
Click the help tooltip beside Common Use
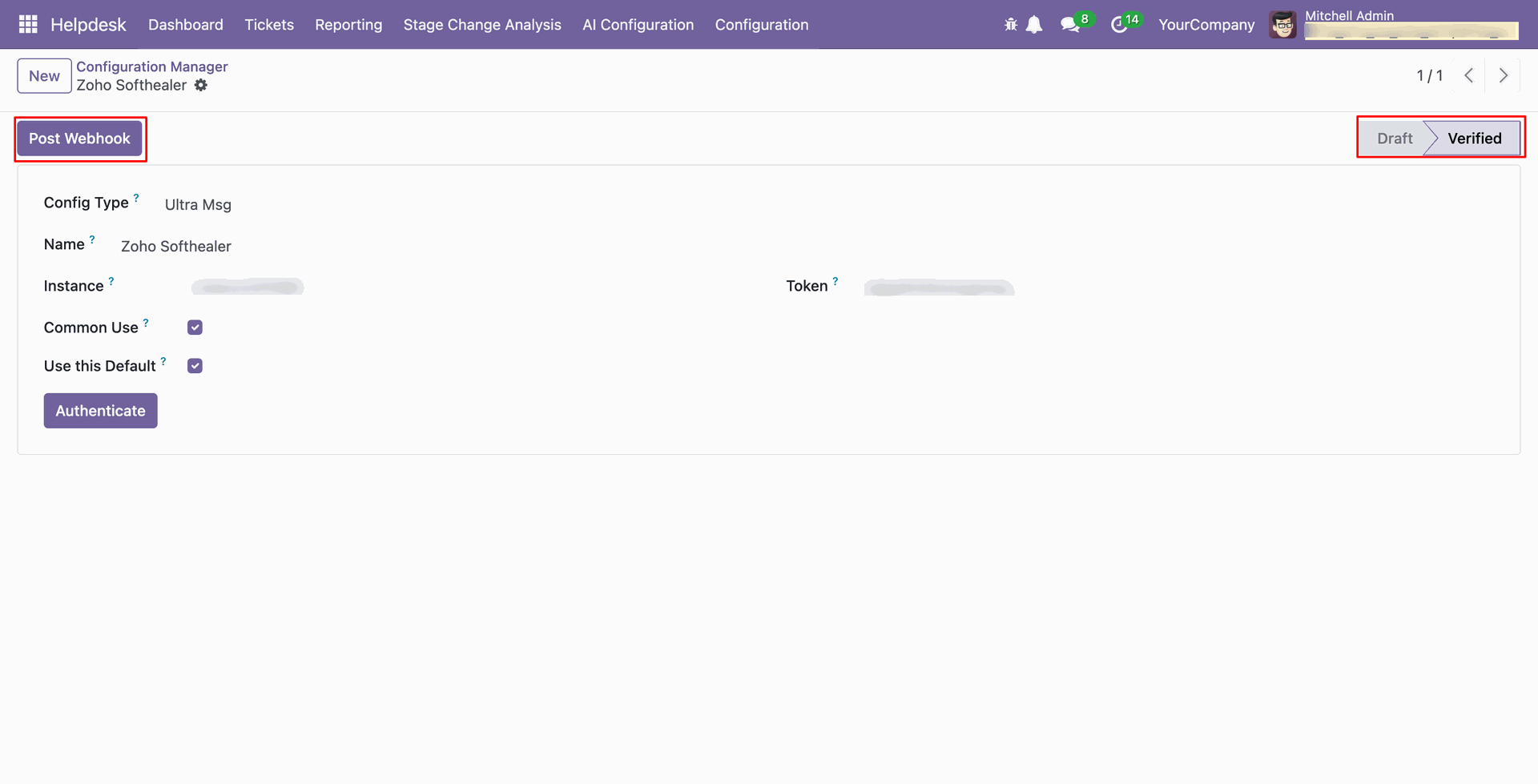[146, 323]
